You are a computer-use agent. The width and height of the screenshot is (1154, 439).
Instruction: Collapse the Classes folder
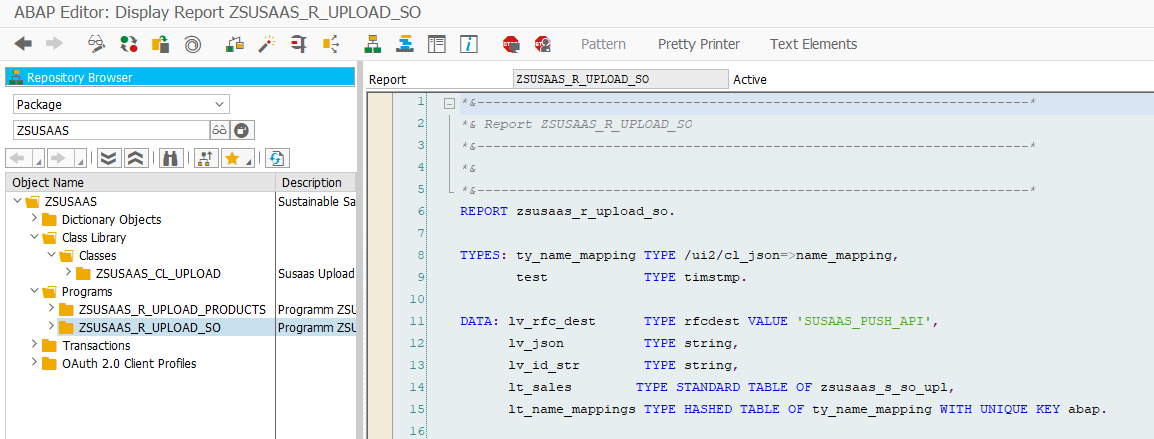(x=52, y=255)
